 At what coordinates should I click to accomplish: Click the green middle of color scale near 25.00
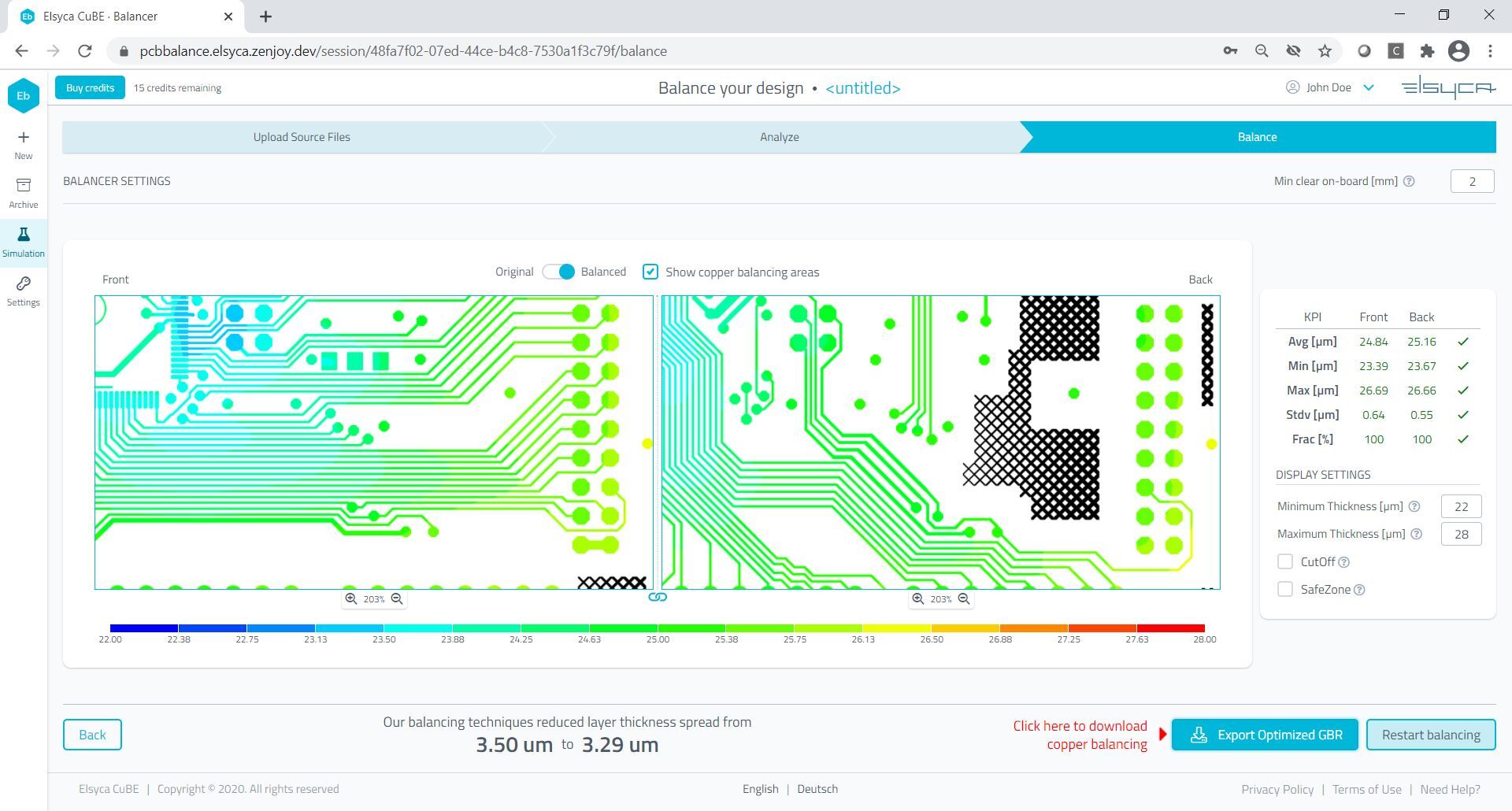click(658, 628)
